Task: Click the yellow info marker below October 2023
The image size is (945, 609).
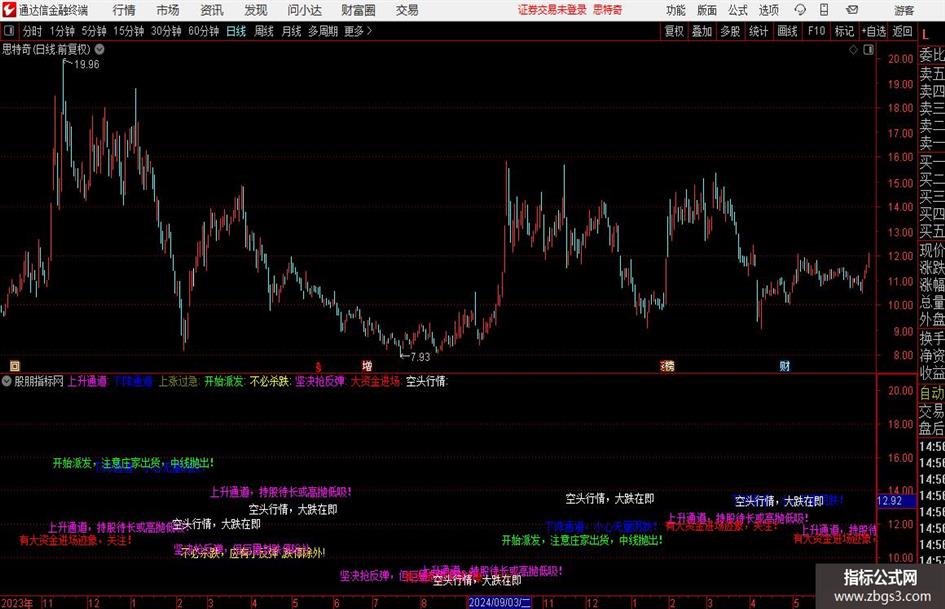Action: click(x=15, y=365)
